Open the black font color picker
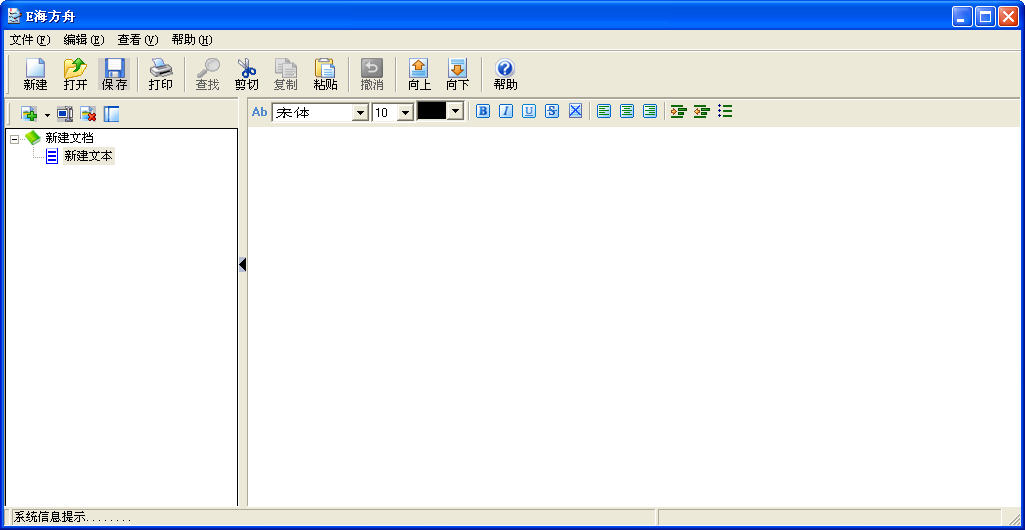Viewport: 1025px width, 530px height. [455, 112]
